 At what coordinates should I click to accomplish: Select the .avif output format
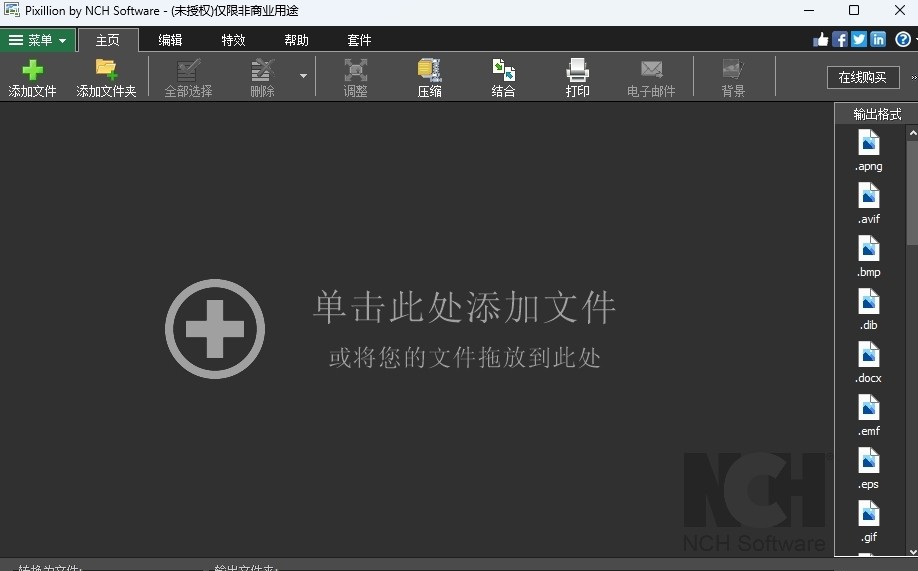[869, 203]
